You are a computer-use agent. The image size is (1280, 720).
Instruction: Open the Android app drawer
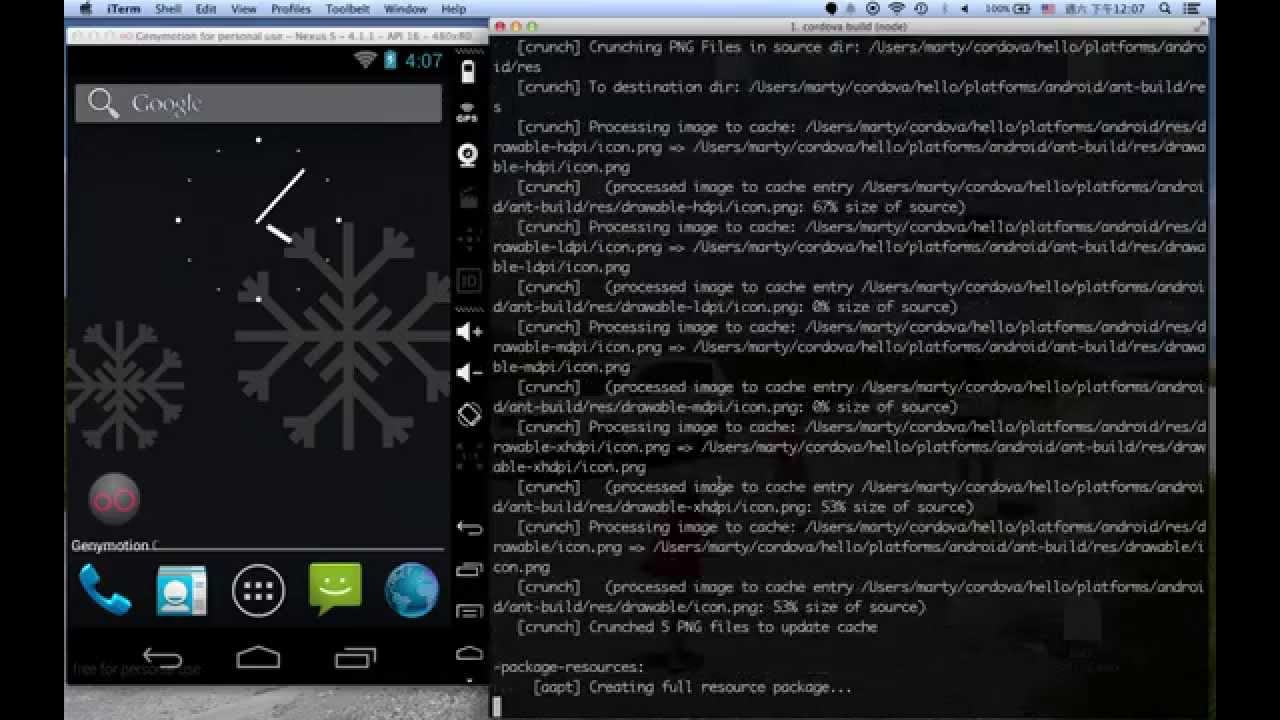pyautogui.click(x=258, y=590)
